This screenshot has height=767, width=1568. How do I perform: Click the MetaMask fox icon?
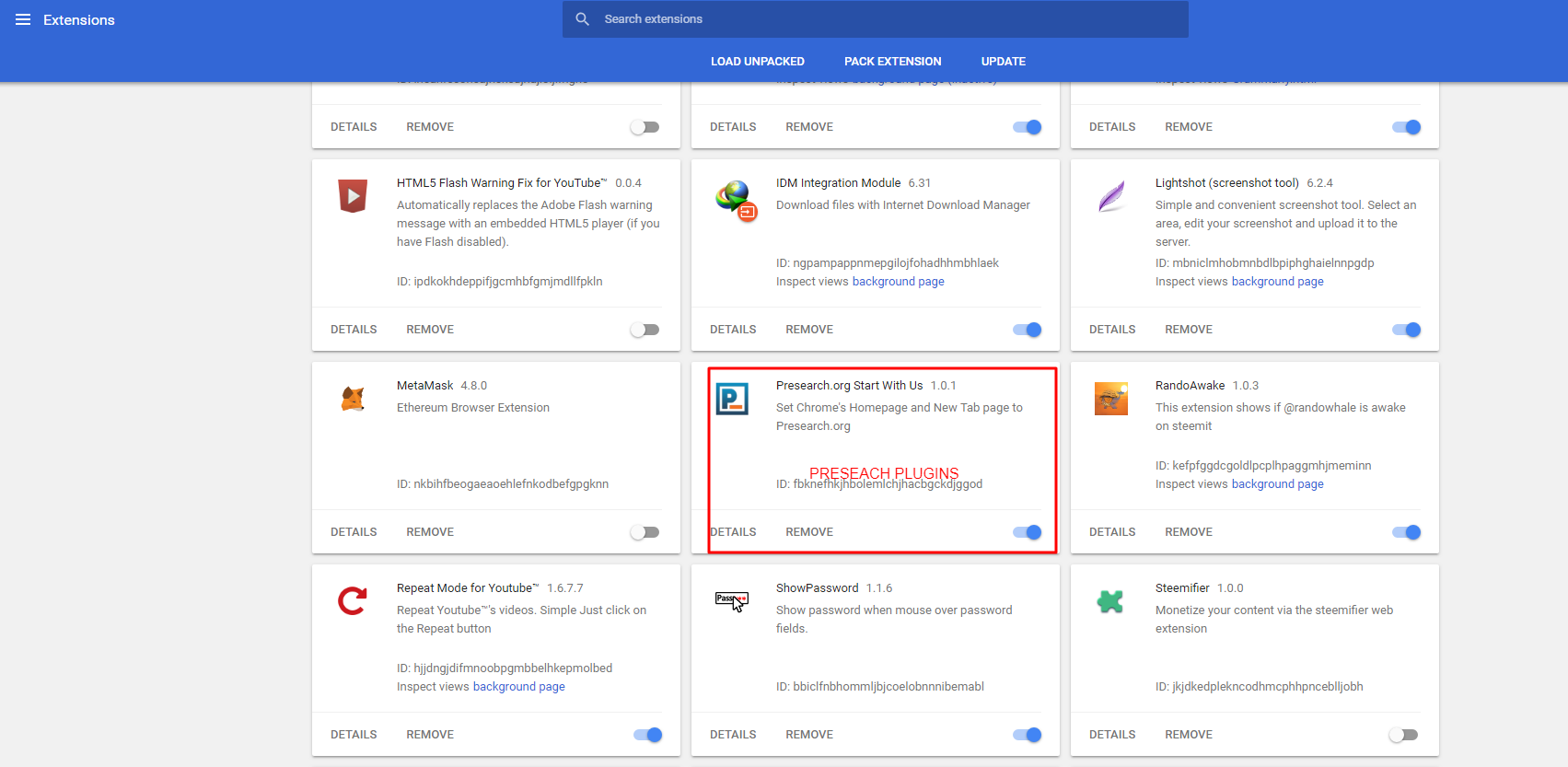click(353, 399)
